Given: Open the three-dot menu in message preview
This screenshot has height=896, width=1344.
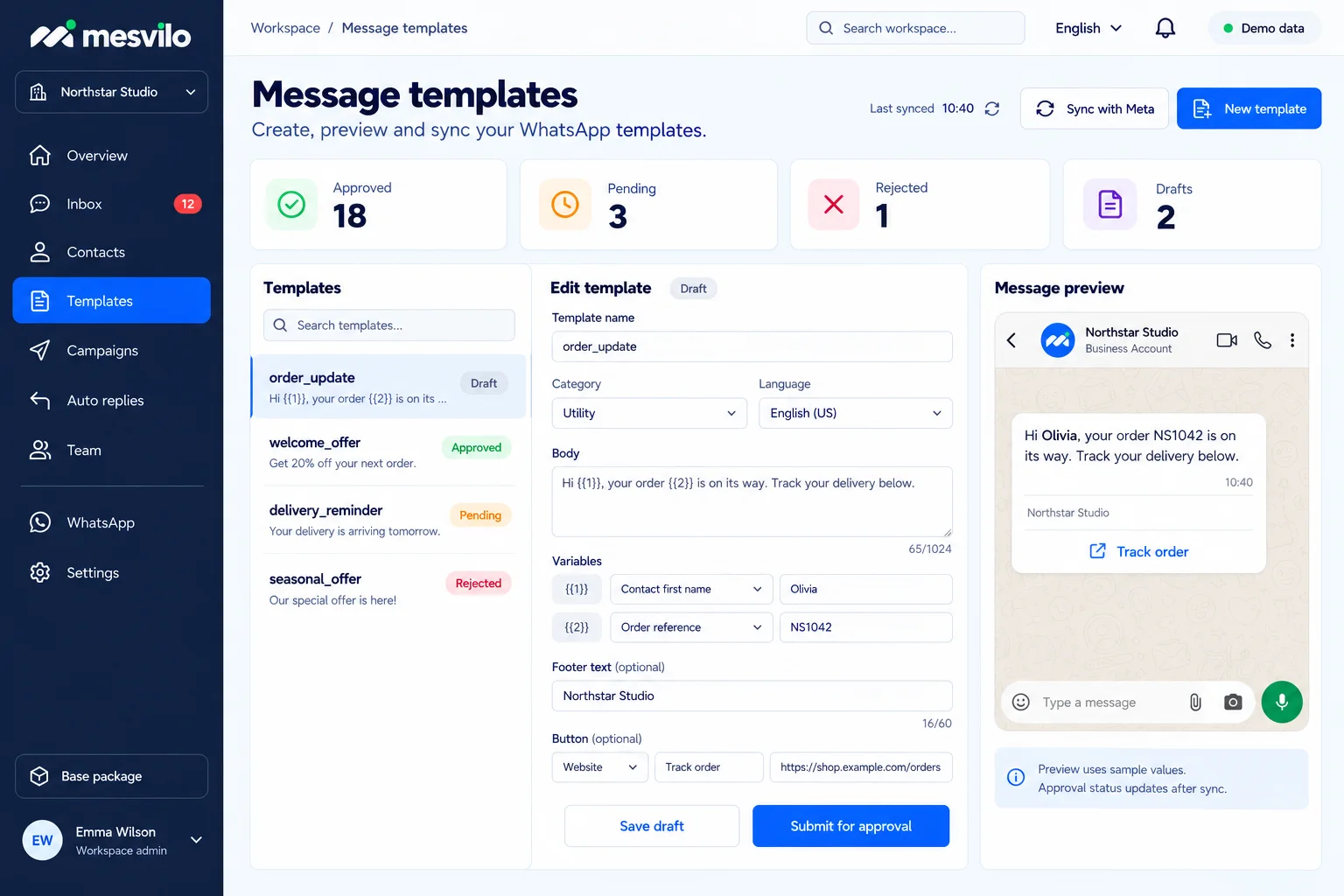Looking at the screenshot, I should (x=1291, y=339).
